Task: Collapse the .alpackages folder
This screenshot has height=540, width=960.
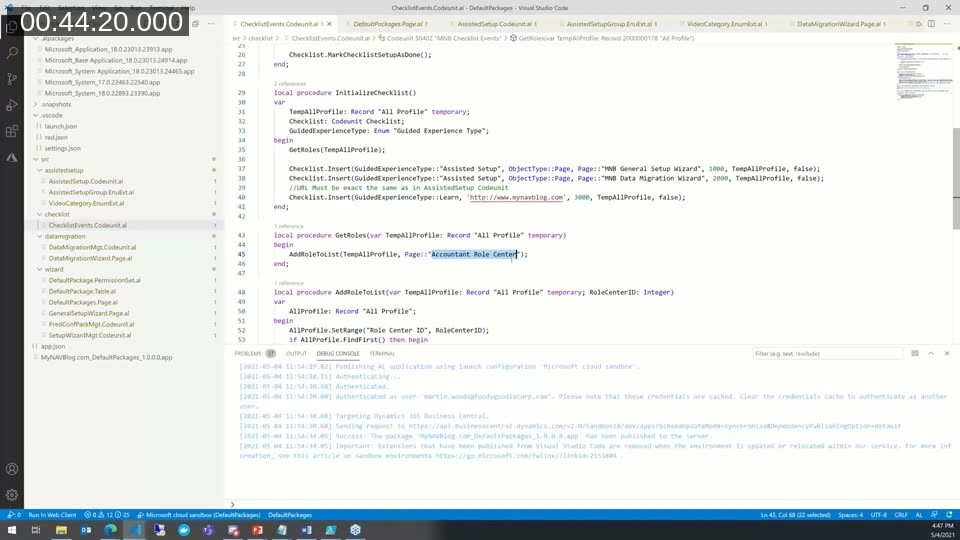Action: click(56, 38)
